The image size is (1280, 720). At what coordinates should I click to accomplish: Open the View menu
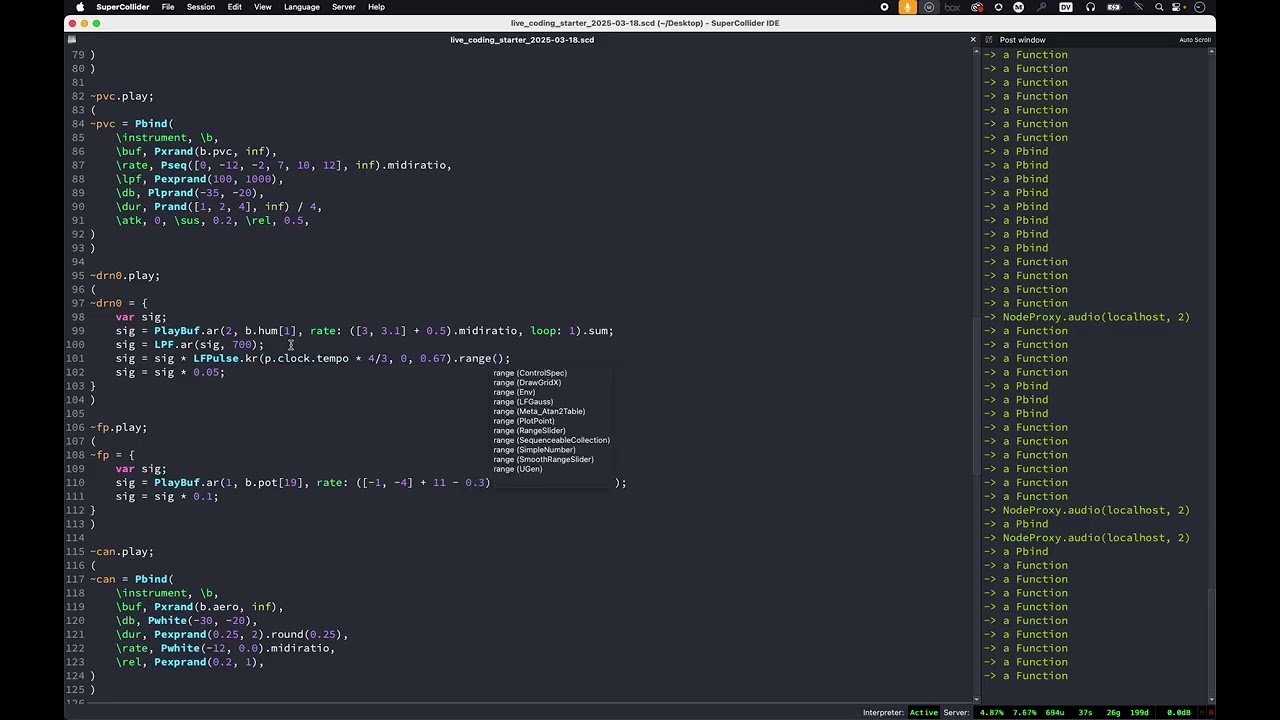click(263, 7)
